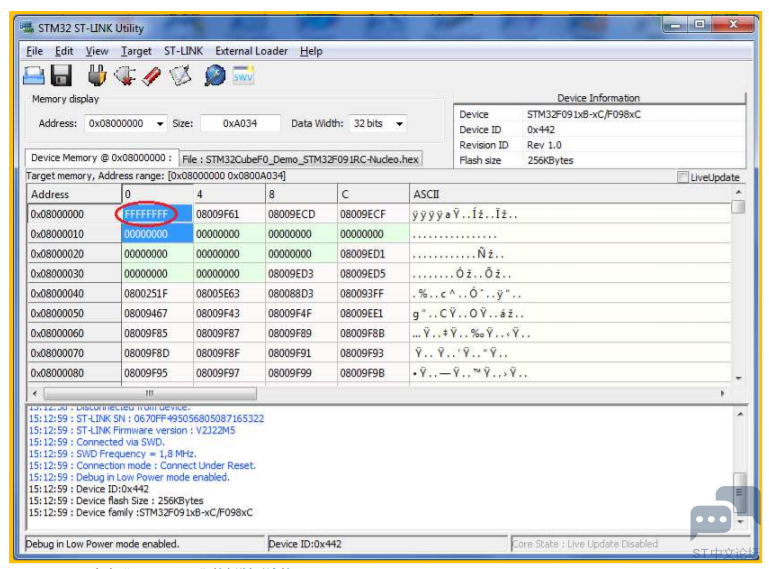Click status bar Device ID:0x442 entry
769x569 pixels.
tap(387, 544)
